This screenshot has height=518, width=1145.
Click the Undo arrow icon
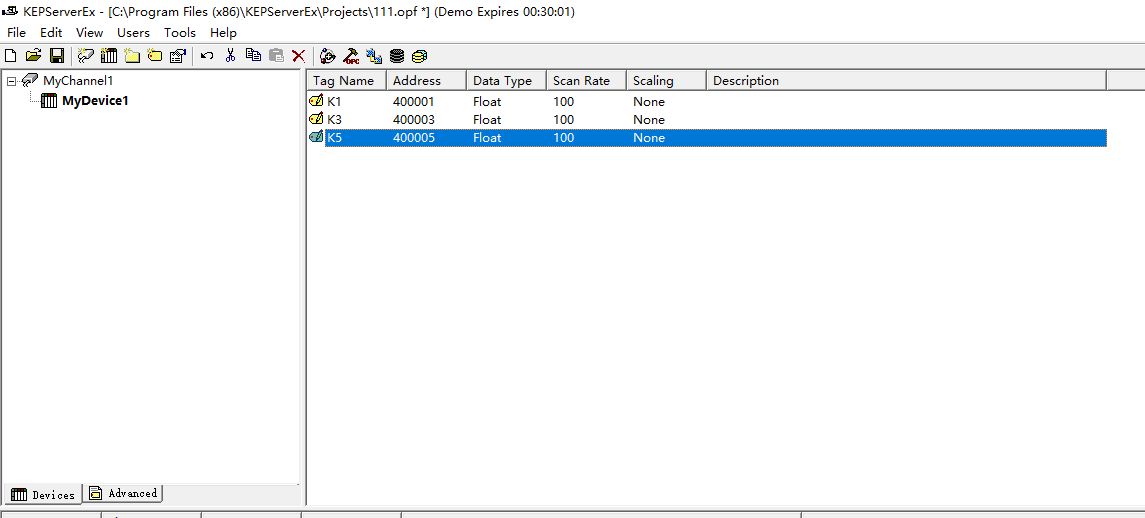(x=207, y=56)
